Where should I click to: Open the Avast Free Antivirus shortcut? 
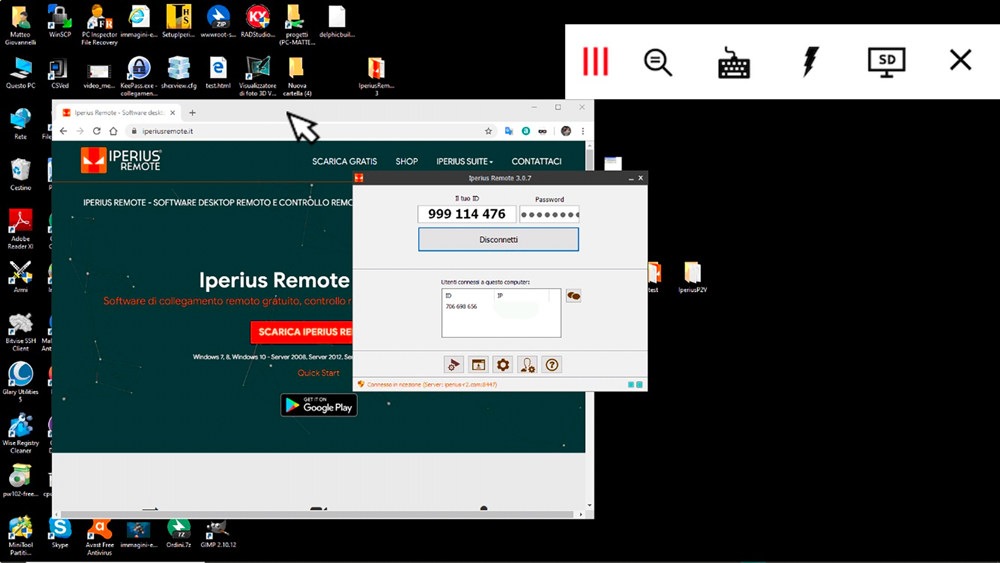[99, 537]
